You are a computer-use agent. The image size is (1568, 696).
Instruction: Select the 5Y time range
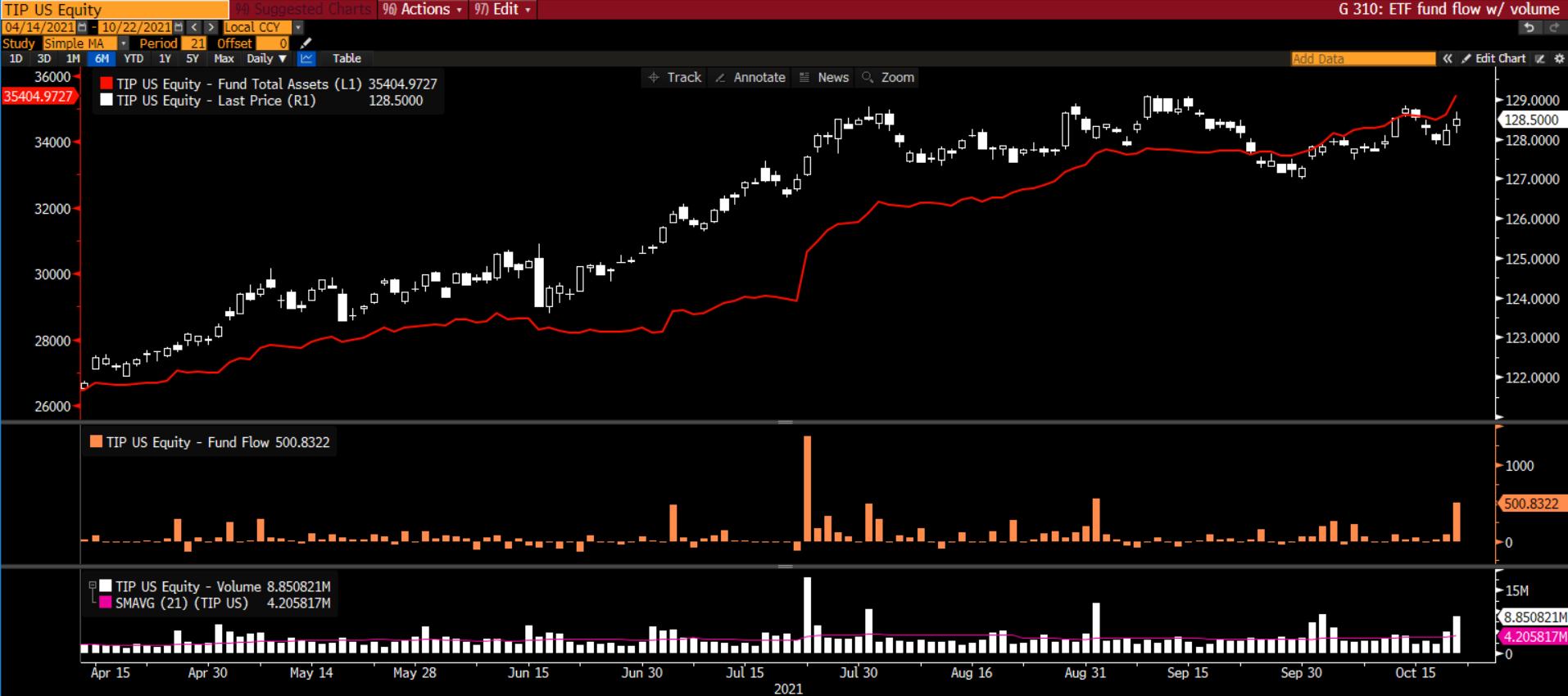[x=193, y=58]
